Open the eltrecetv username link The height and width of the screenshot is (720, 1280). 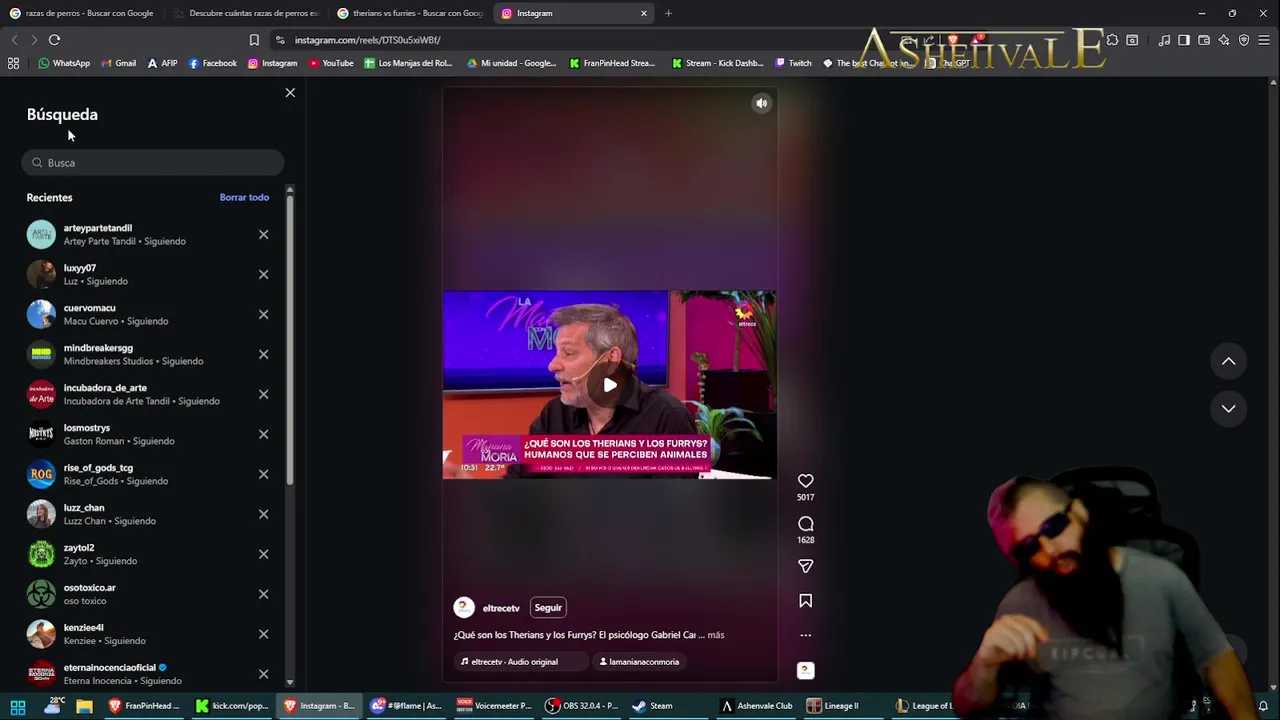coord(501,608)
